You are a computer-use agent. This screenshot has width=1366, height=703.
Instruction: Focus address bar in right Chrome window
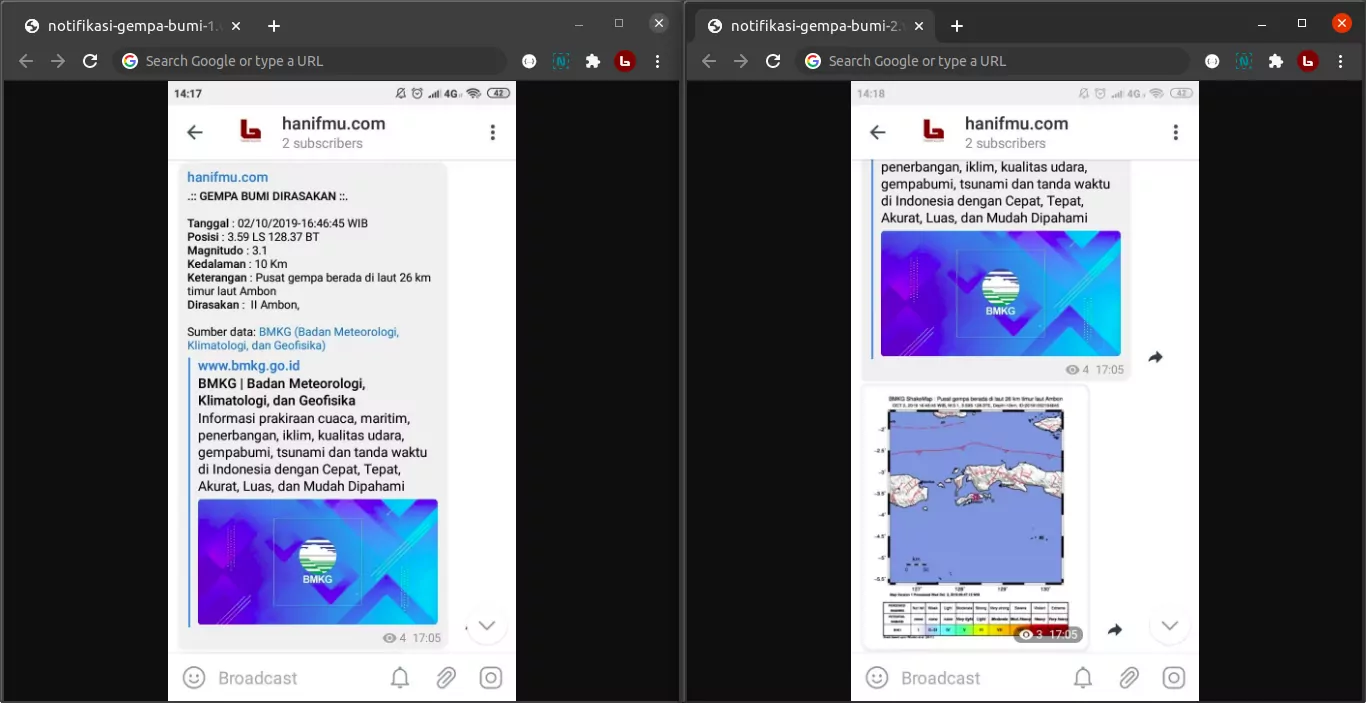[993, 61]
